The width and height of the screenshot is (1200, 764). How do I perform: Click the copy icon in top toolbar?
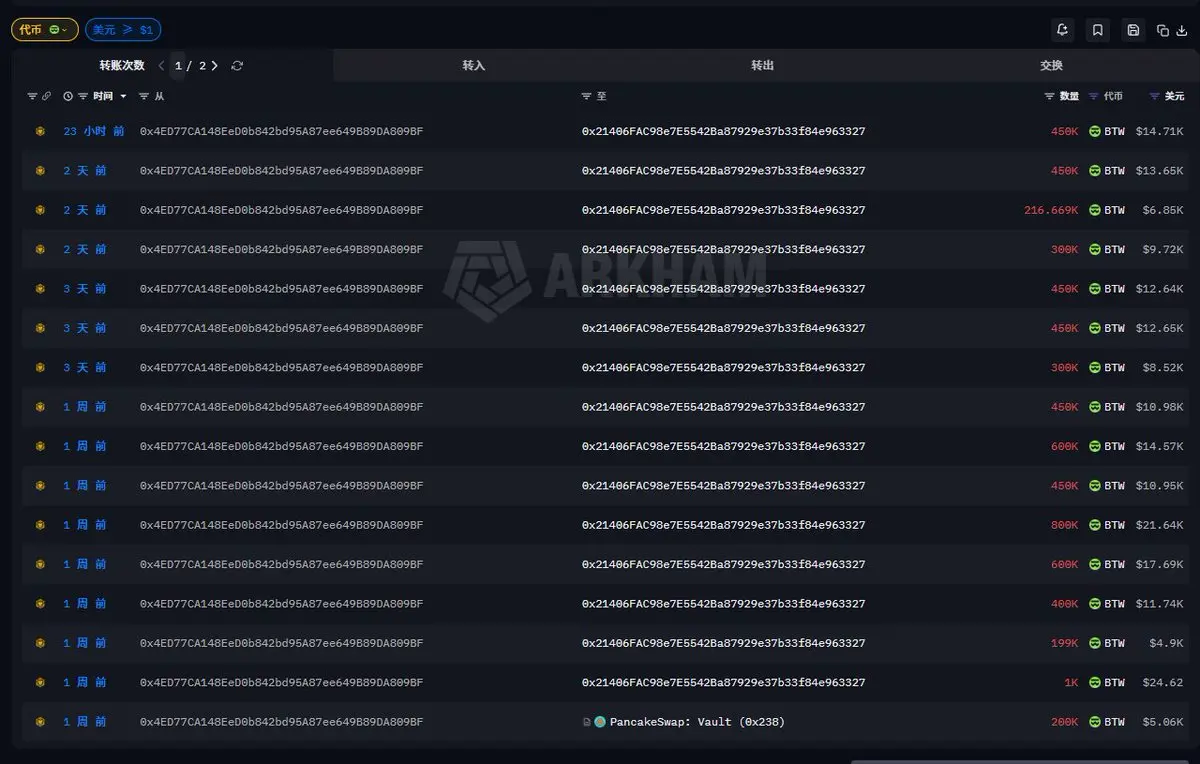(1163, 31)
